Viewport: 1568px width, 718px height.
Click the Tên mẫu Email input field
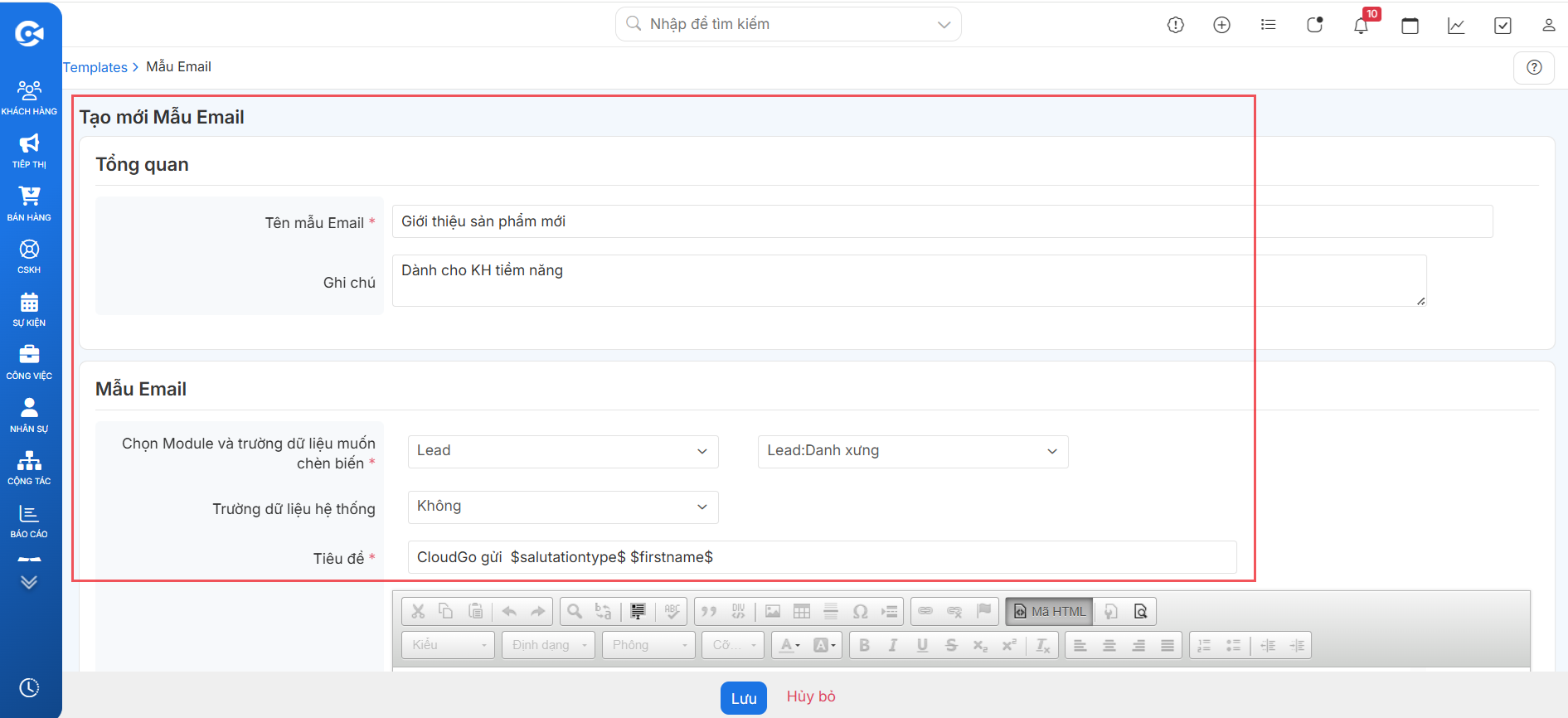coord(942,221)
